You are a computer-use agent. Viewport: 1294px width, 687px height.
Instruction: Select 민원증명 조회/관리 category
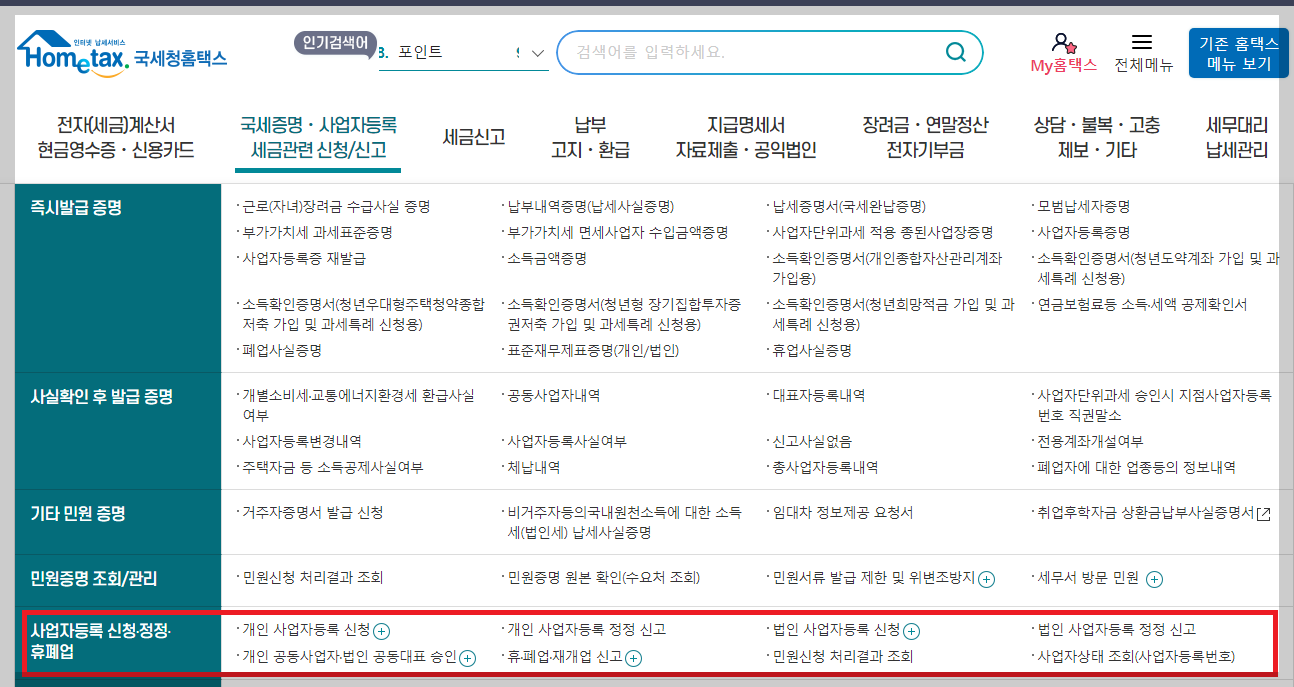94,579
